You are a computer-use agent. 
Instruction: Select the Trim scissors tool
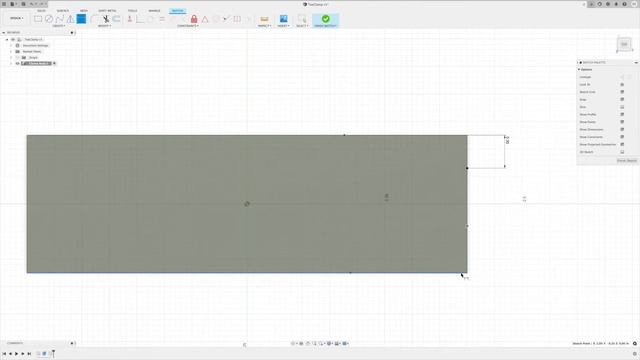(x=106, y=19)
